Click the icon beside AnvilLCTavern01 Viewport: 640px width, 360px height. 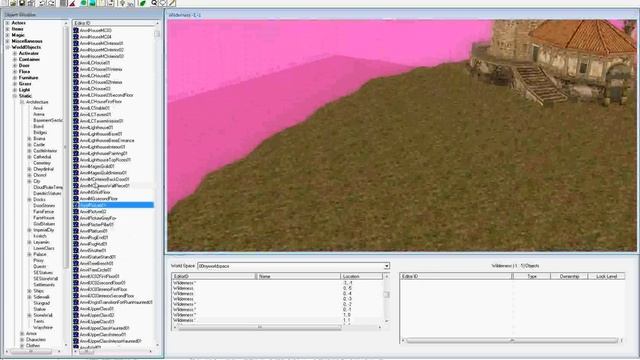click(x=76, y=114)
